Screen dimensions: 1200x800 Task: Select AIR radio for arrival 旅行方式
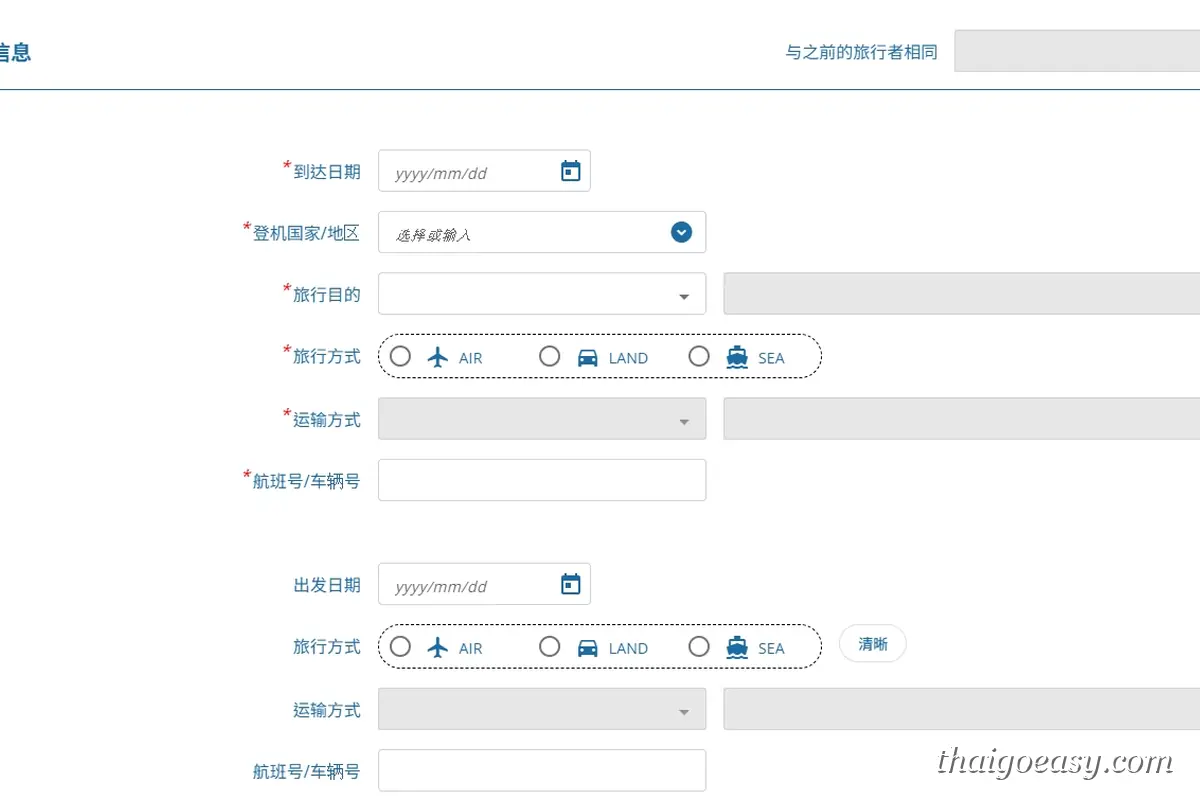(x=400, y=356)
